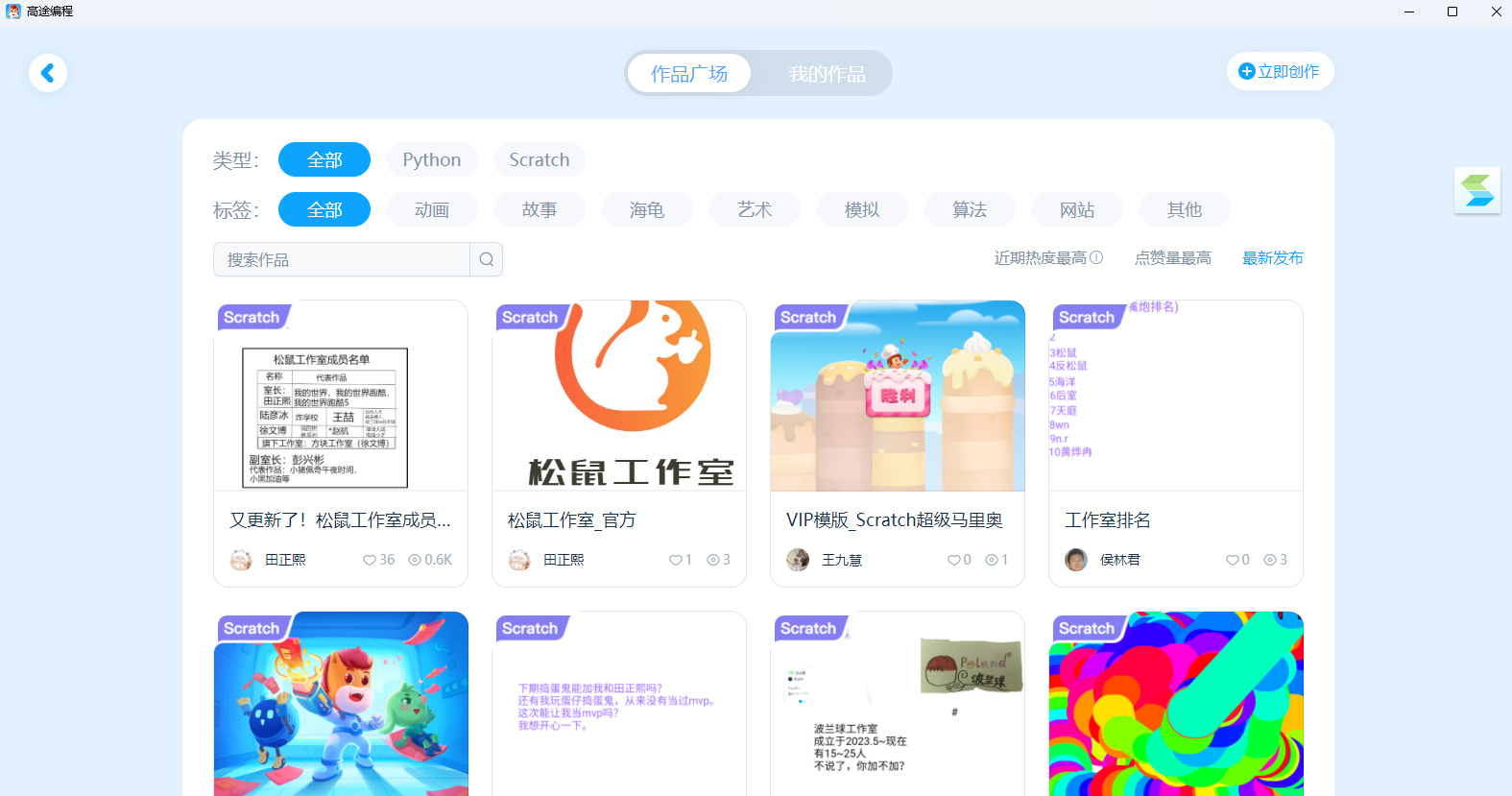Switch to 我的作品 tab
Image resolution: width=1512 pixels, height=796 pixels.
(827, 74)
